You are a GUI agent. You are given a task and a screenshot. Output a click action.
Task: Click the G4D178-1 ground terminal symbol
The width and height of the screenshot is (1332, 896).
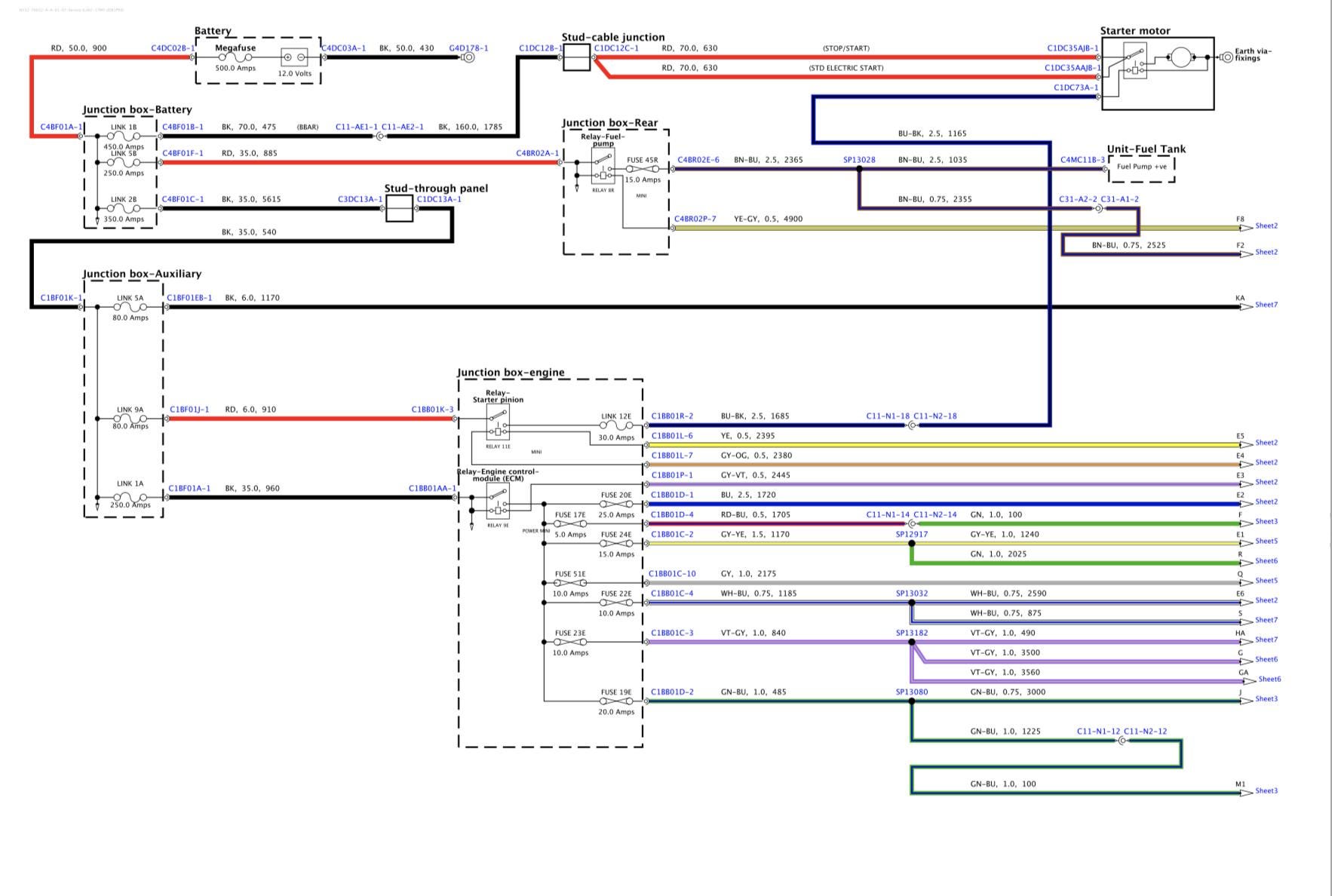(x=468, y=57)
